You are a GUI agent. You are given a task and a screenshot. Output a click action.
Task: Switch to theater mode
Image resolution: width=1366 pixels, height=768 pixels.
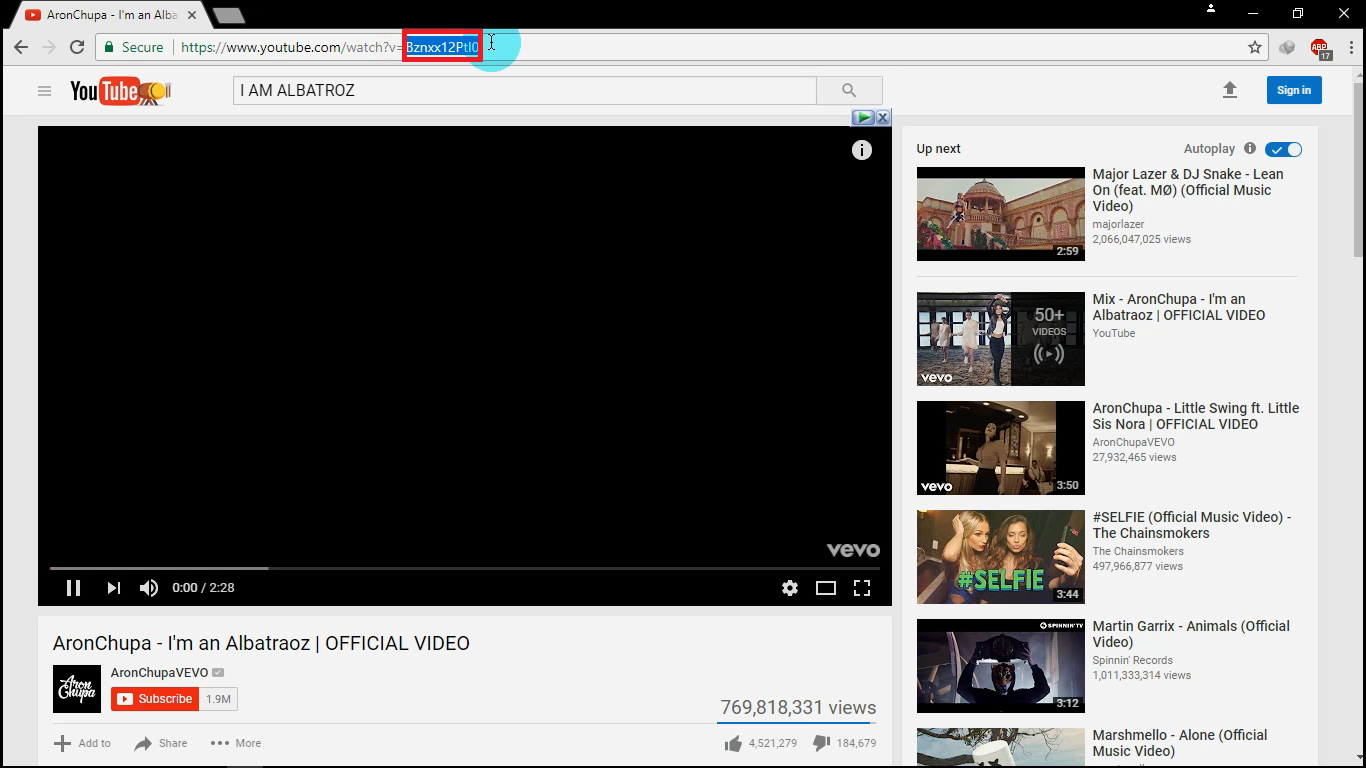click(x=826, y=588)
